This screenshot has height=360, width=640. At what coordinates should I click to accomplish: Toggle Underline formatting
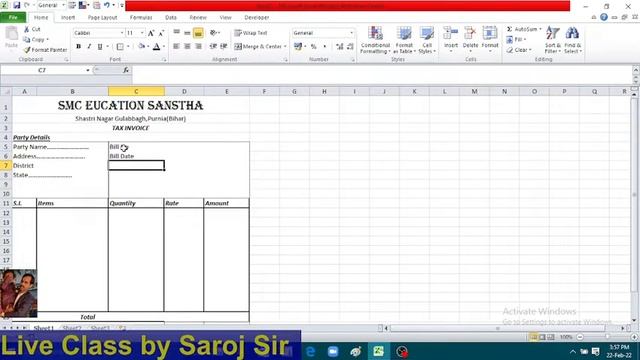[x=100, y=47]
